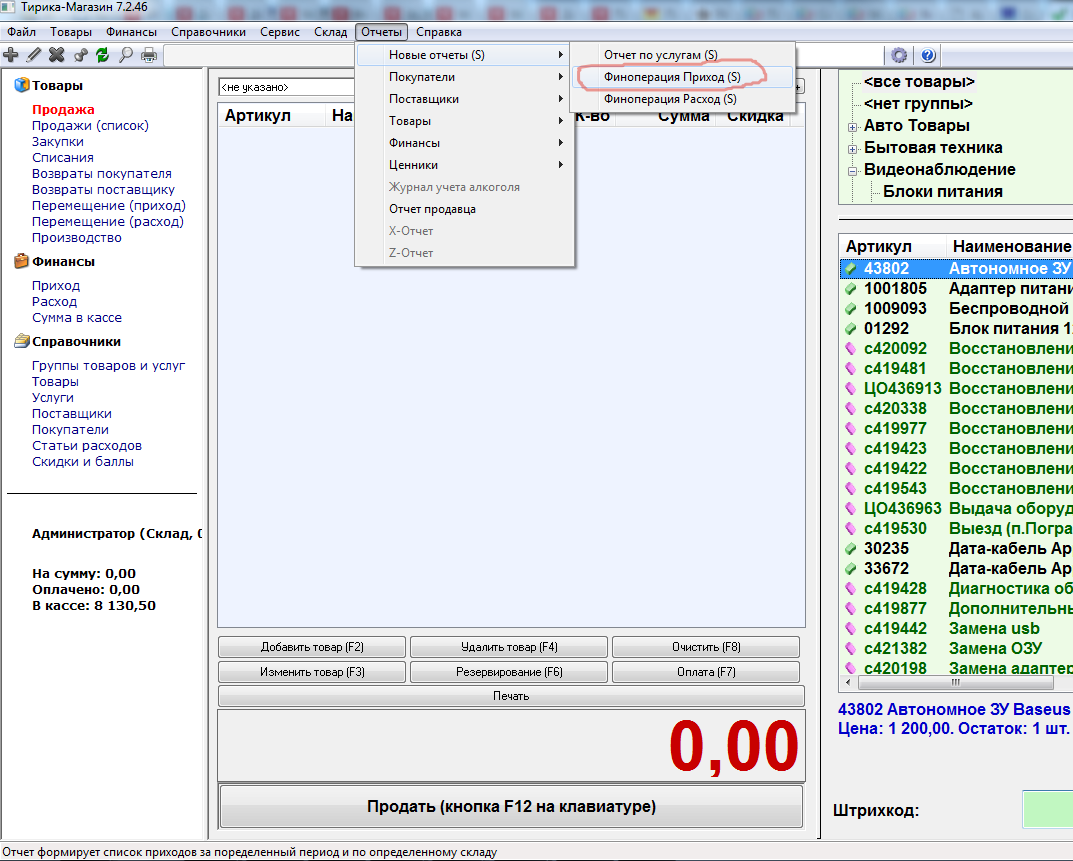Click the Артикул column header in product list
The height and width of the screenshot is (861, 1073).
(x=892, y=246)
